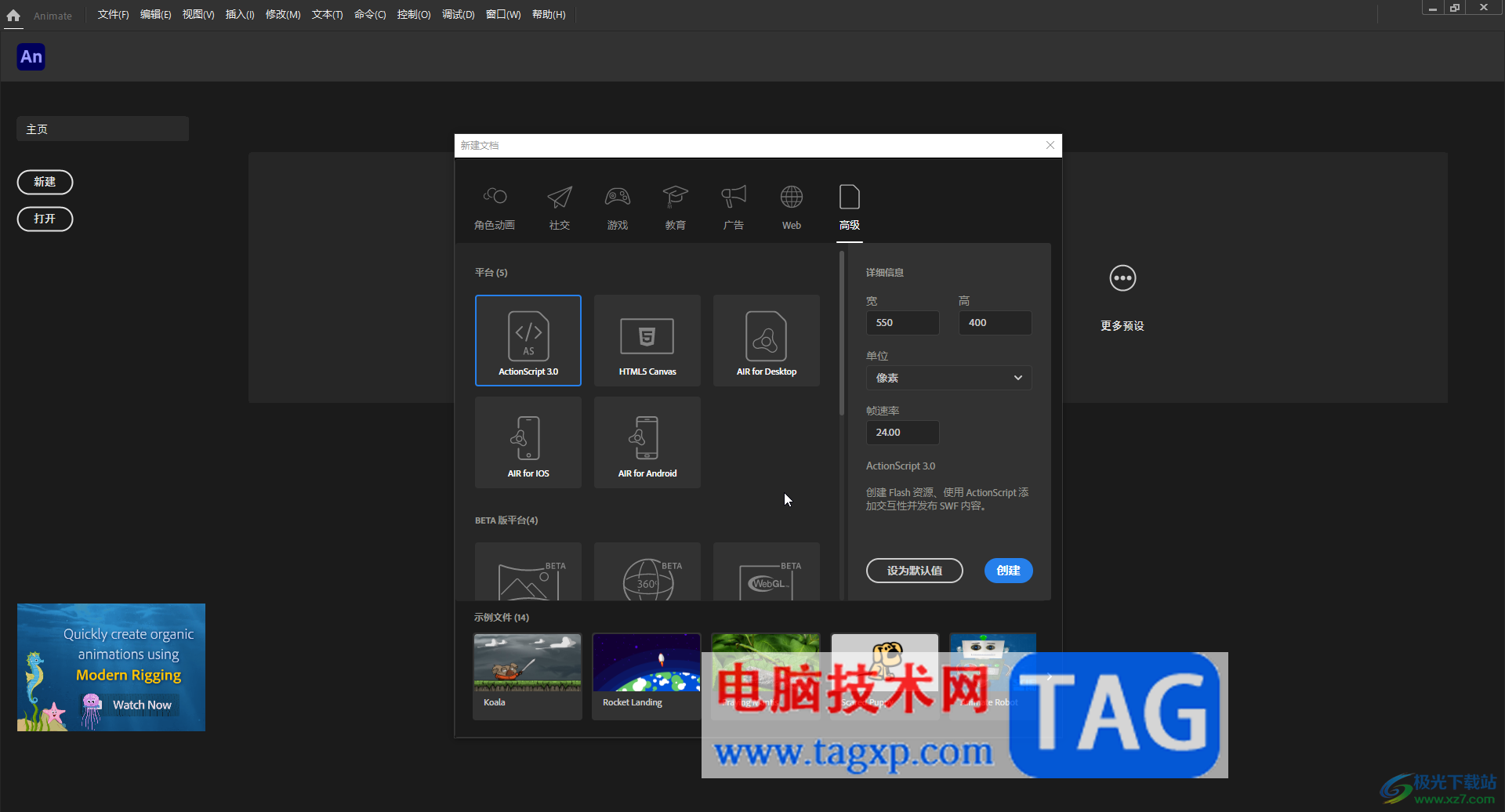Click the platform list vertical scrollbar
Screen dimensions: 1505x812
[x=841, y=333]
